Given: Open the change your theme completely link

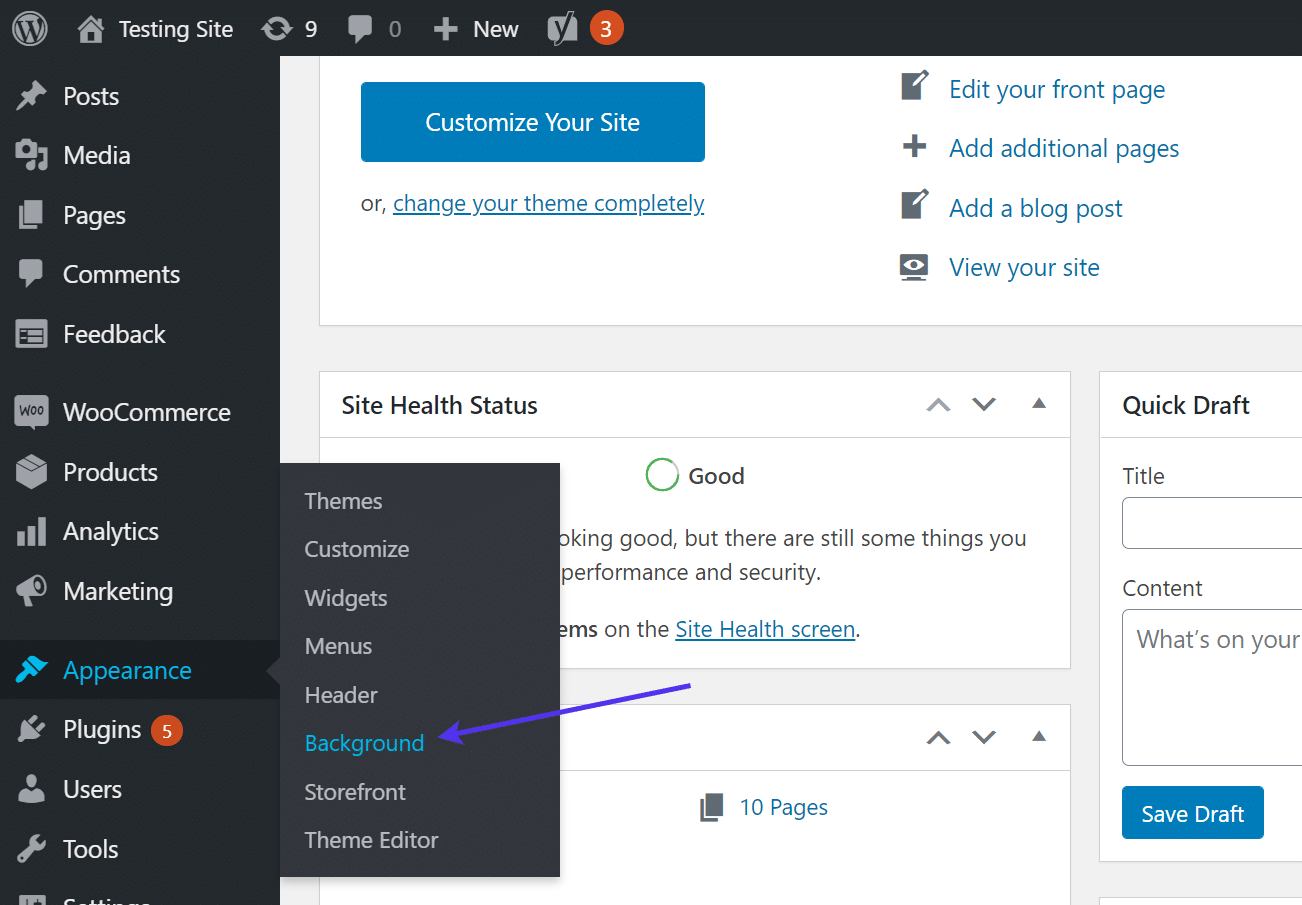Looking at the screenshot, I should [x=548, y=203].
